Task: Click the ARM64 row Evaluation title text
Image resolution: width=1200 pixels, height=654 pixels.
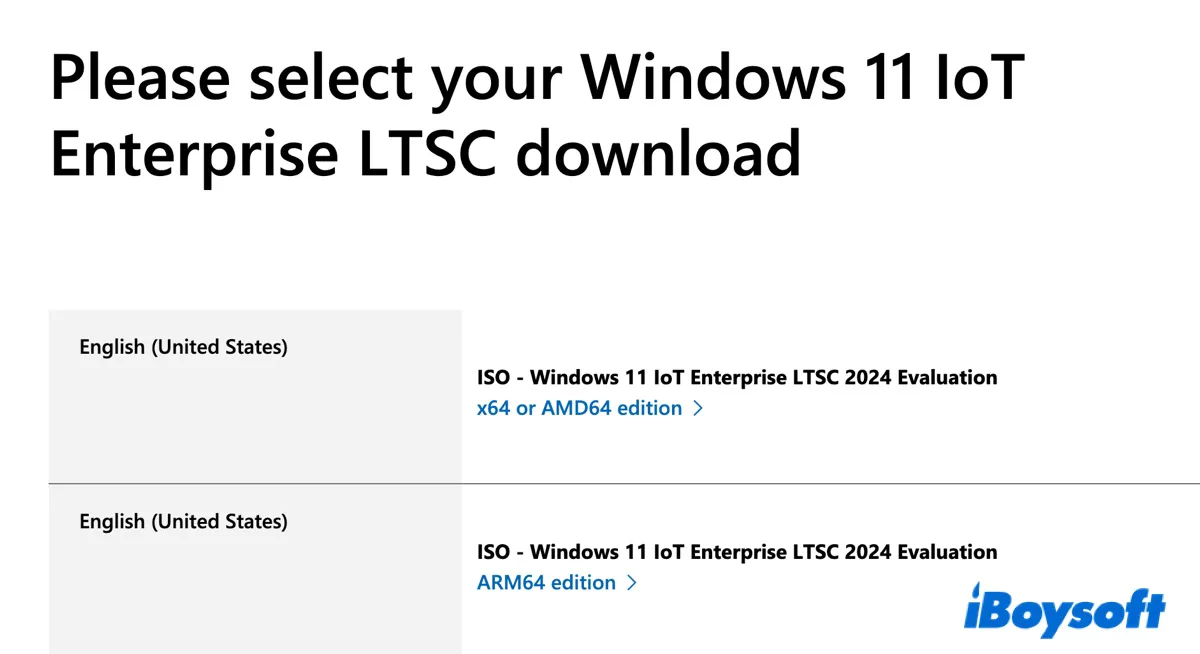Action: coord(737,551)
